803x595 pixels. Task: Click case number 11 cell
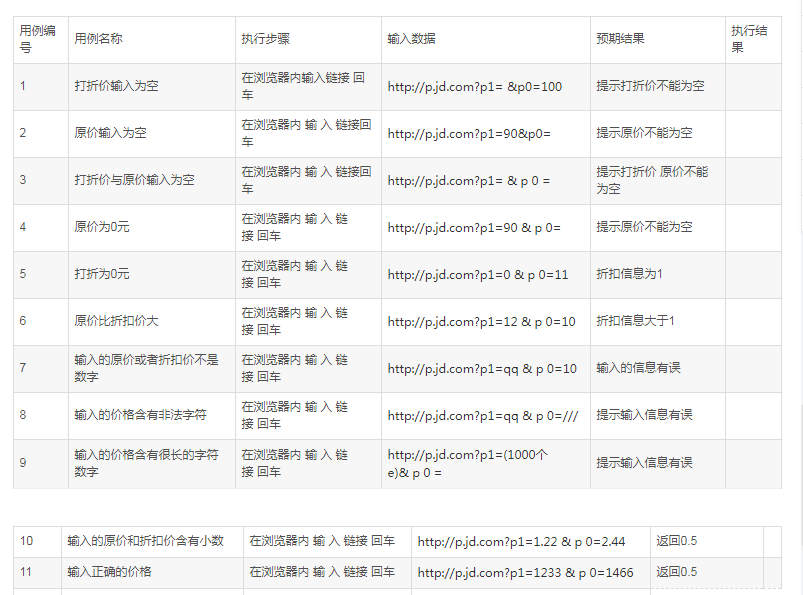tap(37, 572)
